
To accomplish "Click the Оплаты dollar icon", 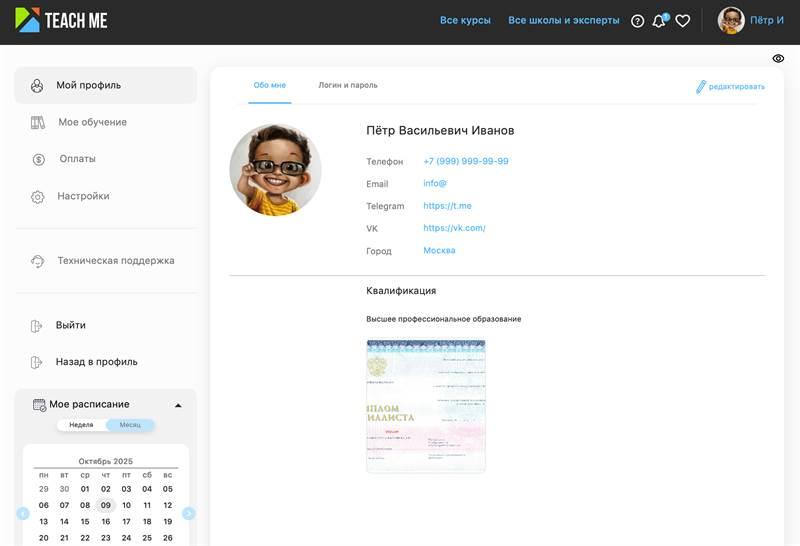I will tap(38, 159).
